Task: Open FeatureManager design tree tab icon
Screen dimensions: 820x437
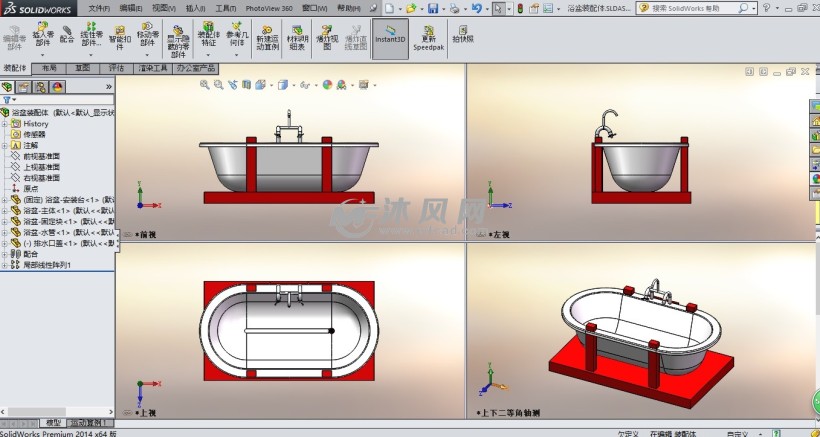Action: [7, 87]
